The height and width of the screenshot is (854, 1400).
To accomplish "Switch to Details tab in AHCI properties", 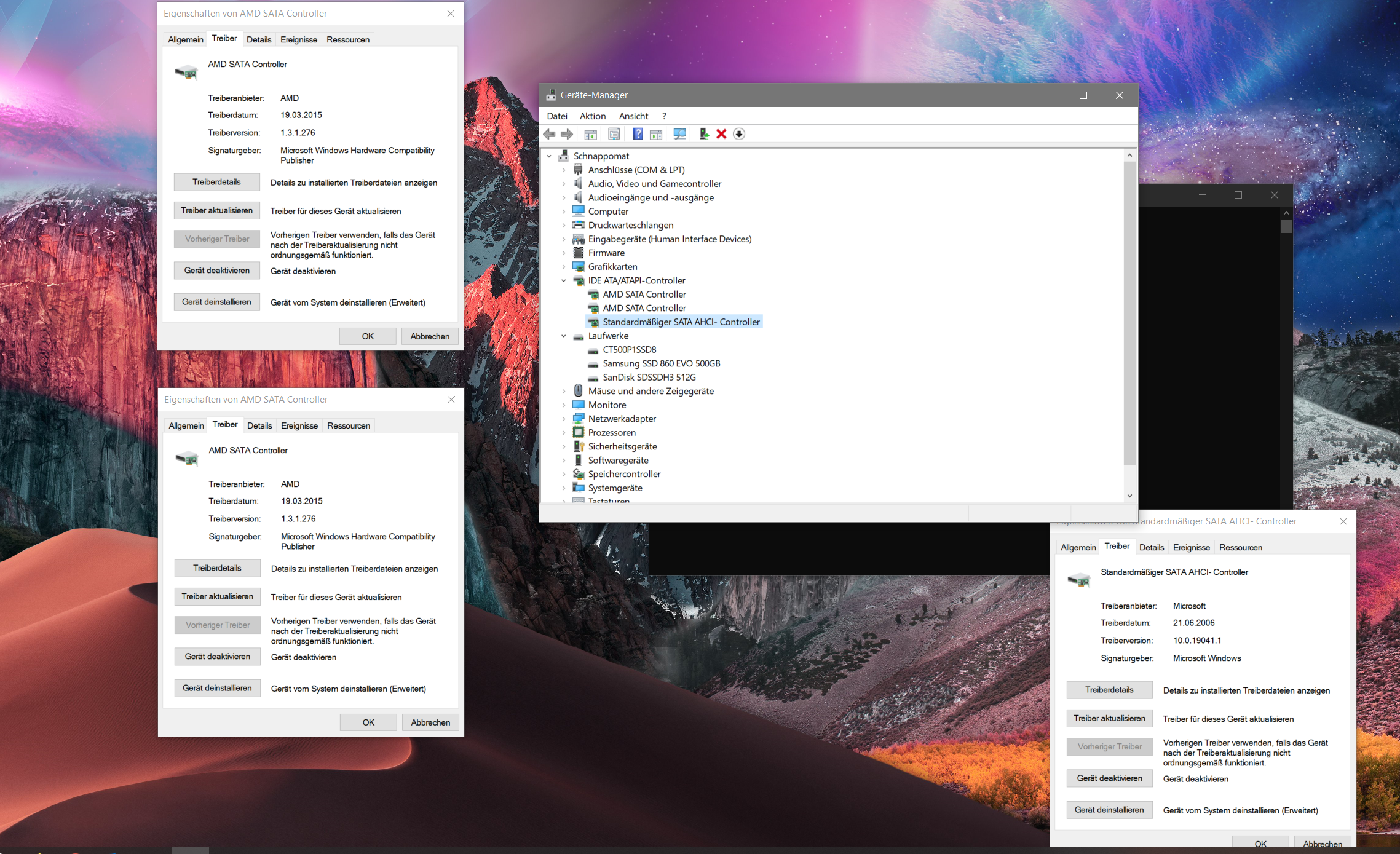I will [x=1151, y=548].
